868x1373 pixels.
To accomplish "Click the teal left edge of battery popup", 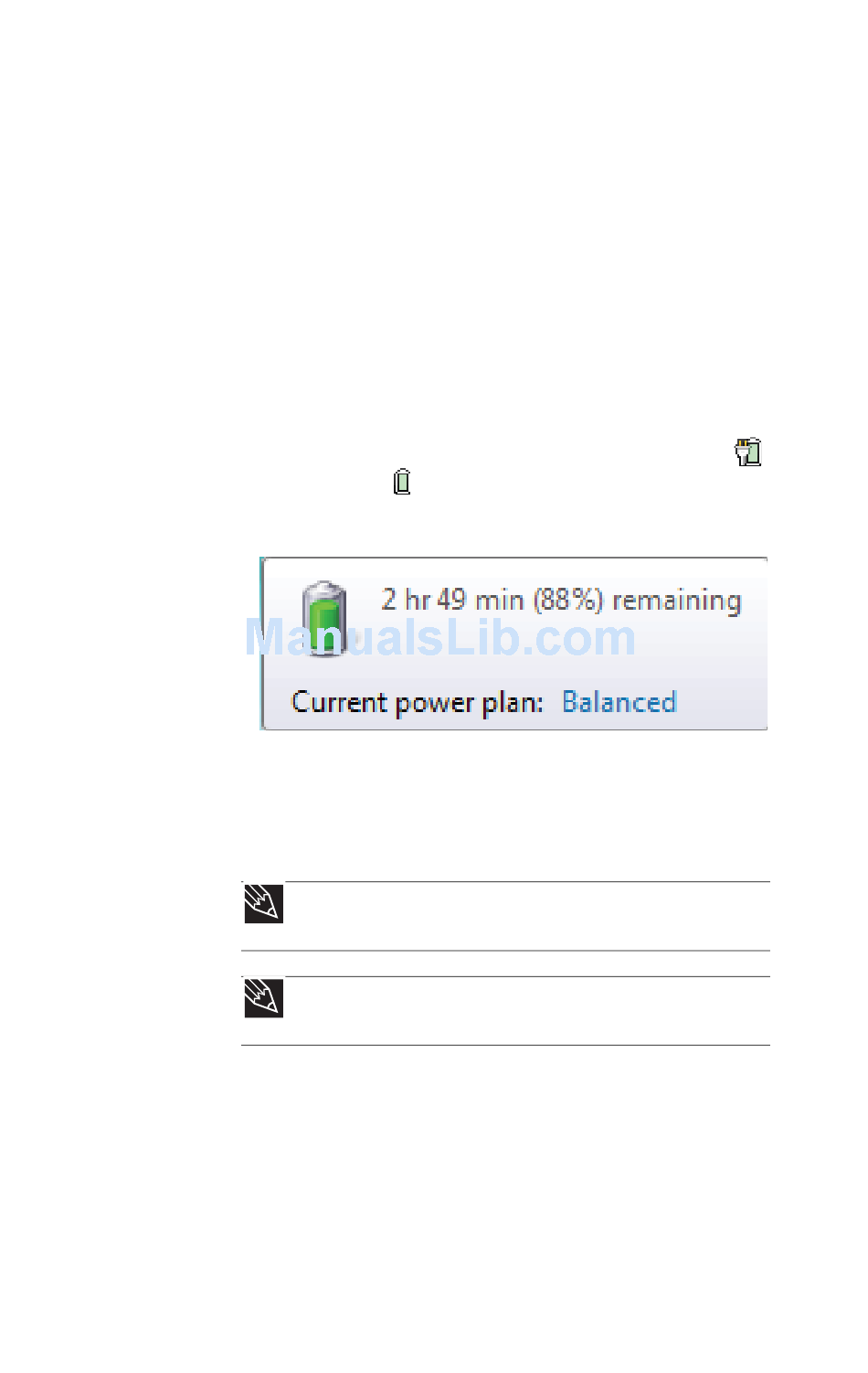I will point(262,644).
